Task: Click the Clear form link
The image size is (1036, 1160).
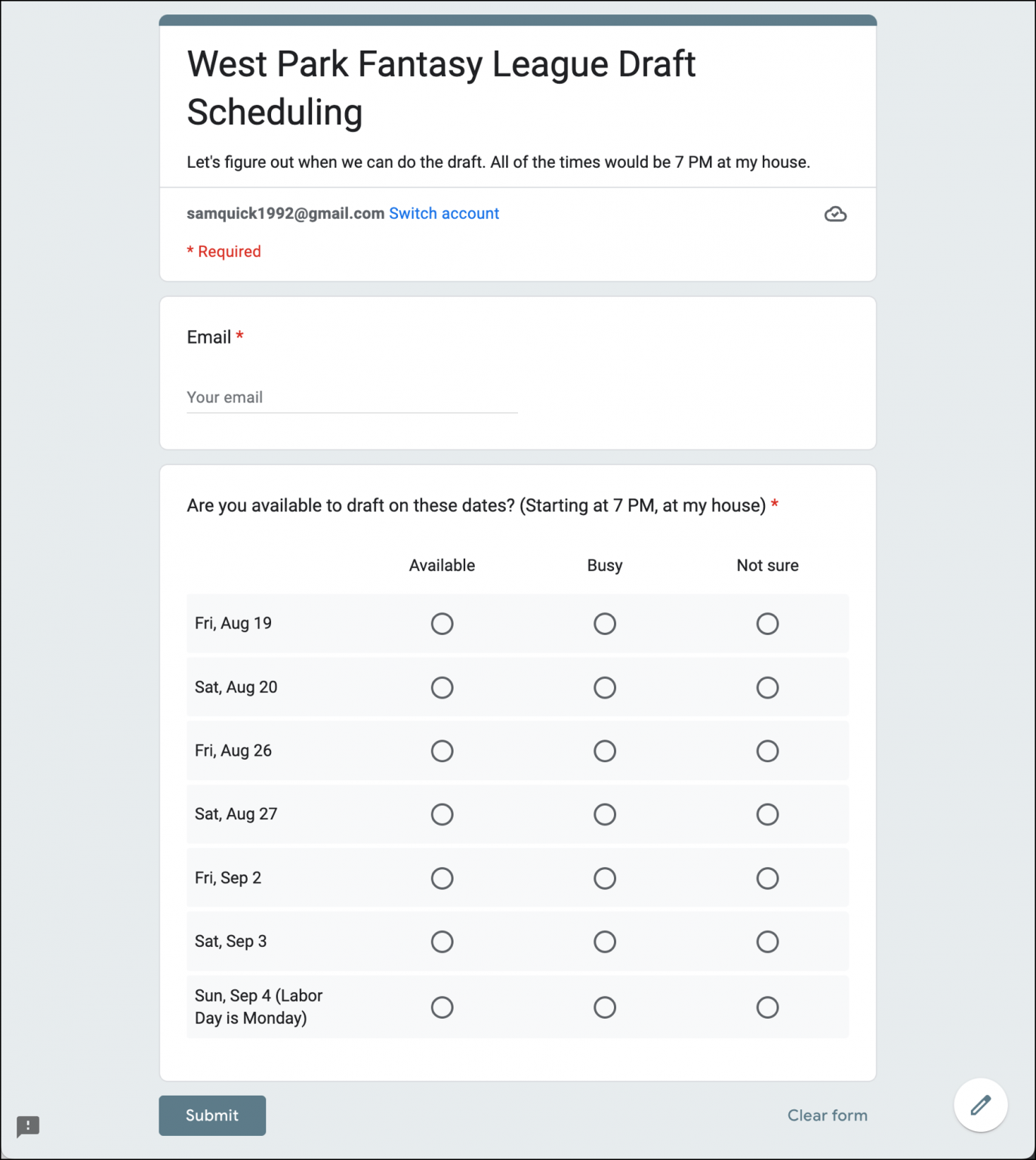Action: [x=827, y=1115]
